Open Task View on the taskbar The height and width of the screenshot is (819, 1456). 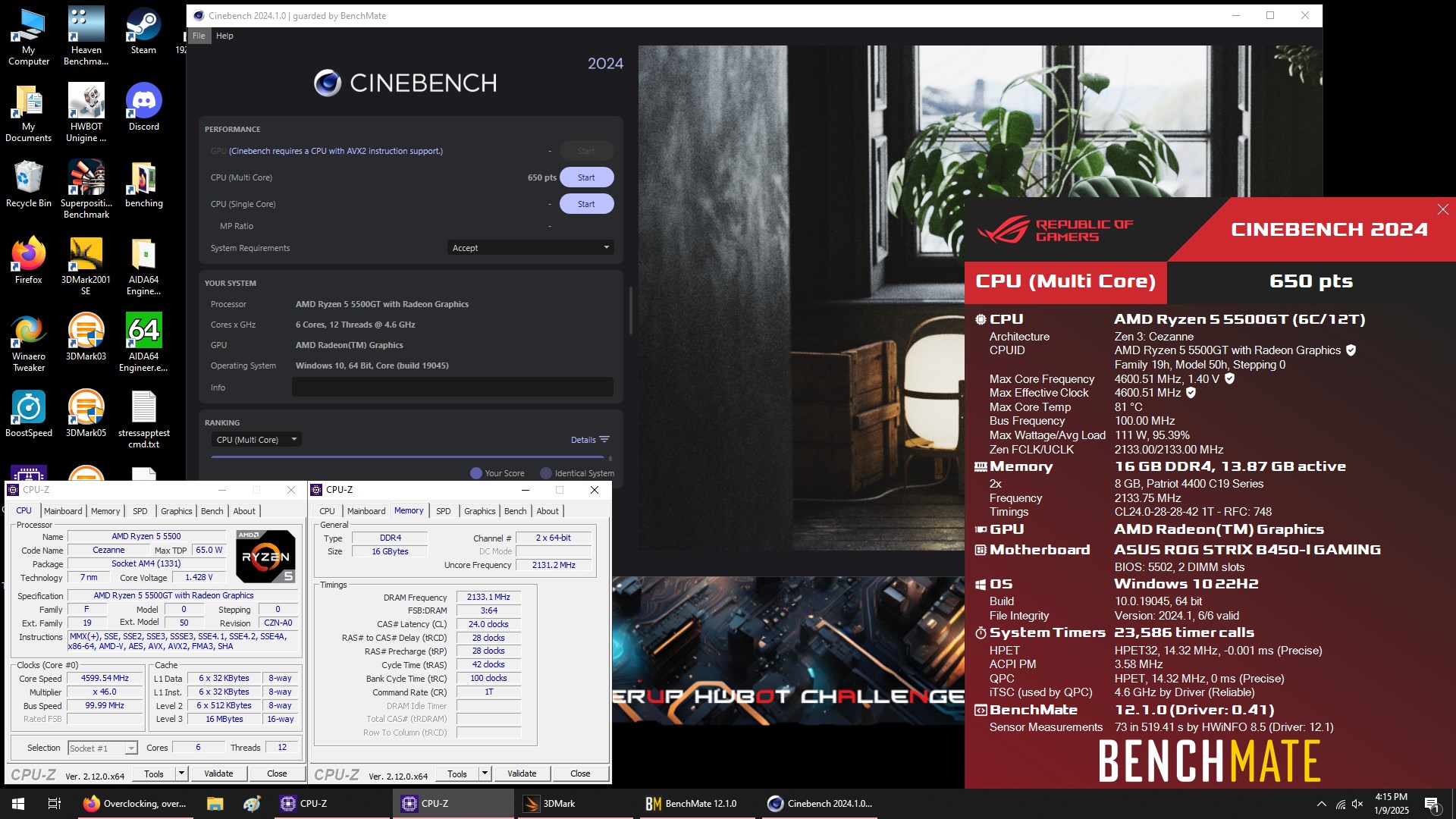55,804
